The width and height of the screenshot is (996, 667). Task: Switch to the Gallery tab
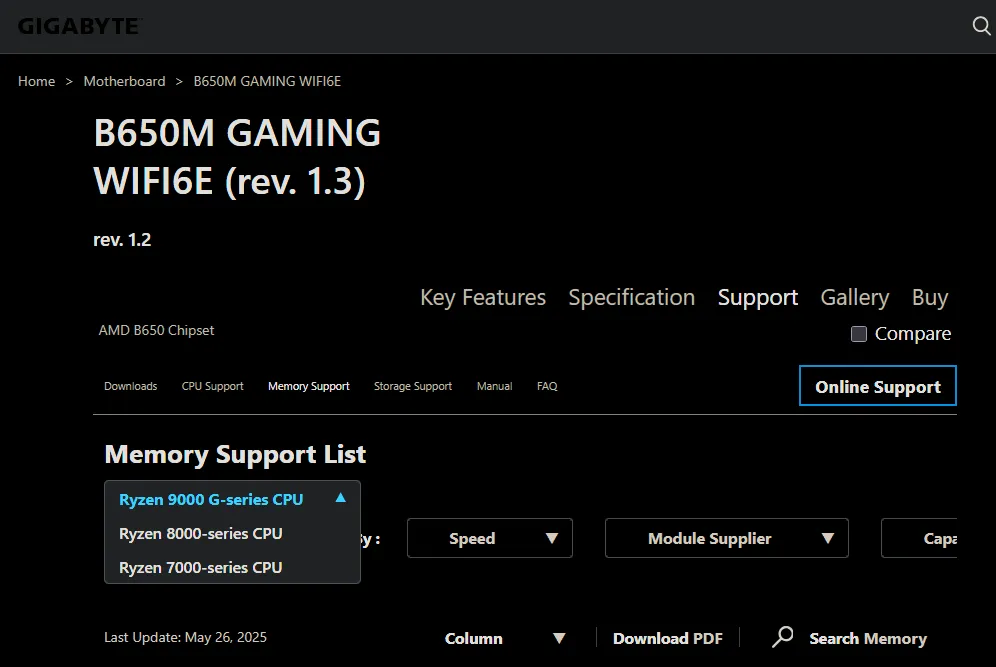coord(854,297)
